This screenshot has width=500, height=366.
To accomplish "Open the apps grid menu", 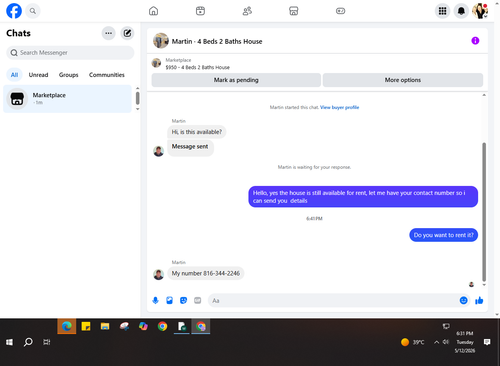I will click(442, 11).
